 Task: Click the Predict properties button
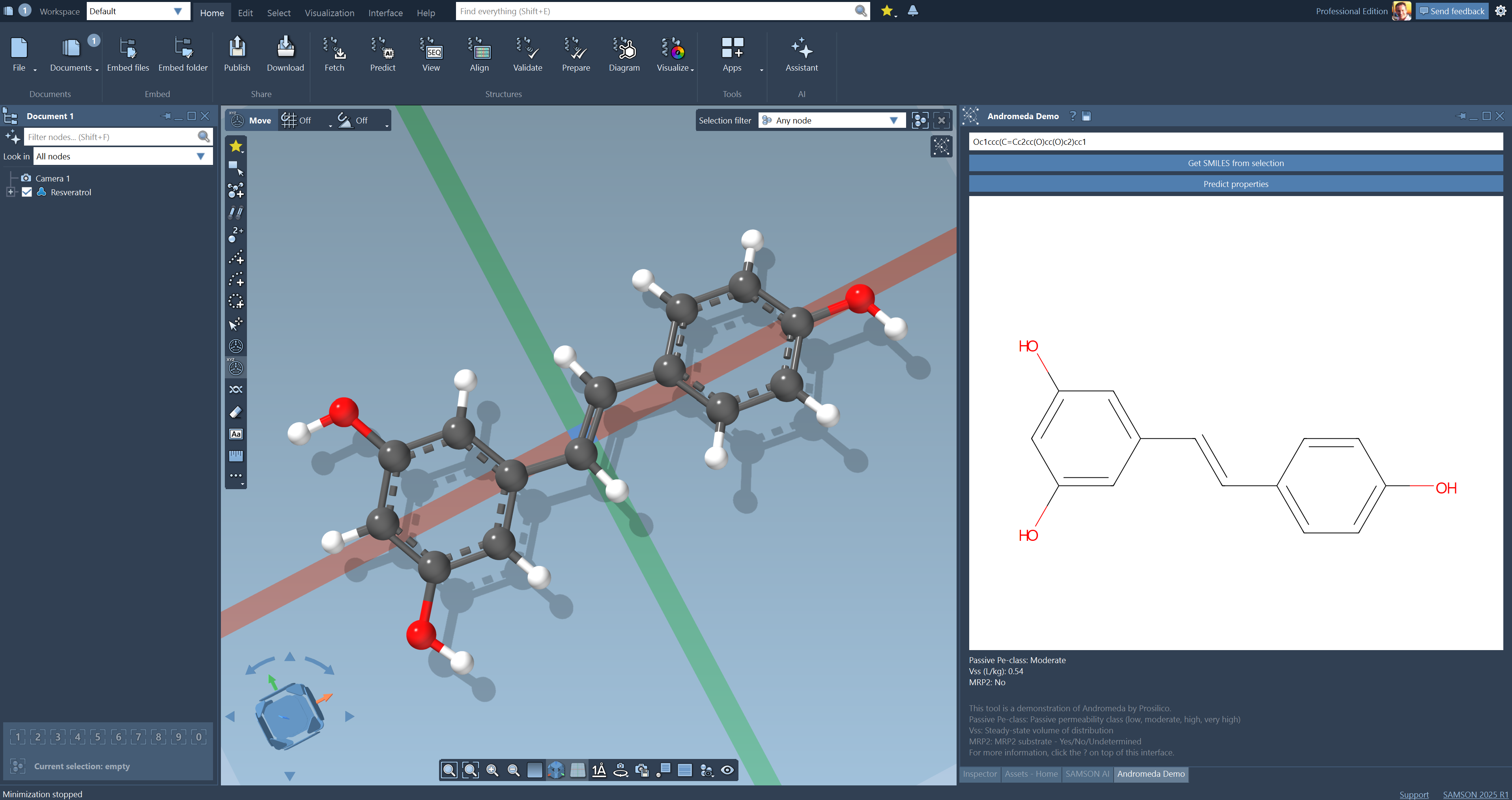point(1235,184)
